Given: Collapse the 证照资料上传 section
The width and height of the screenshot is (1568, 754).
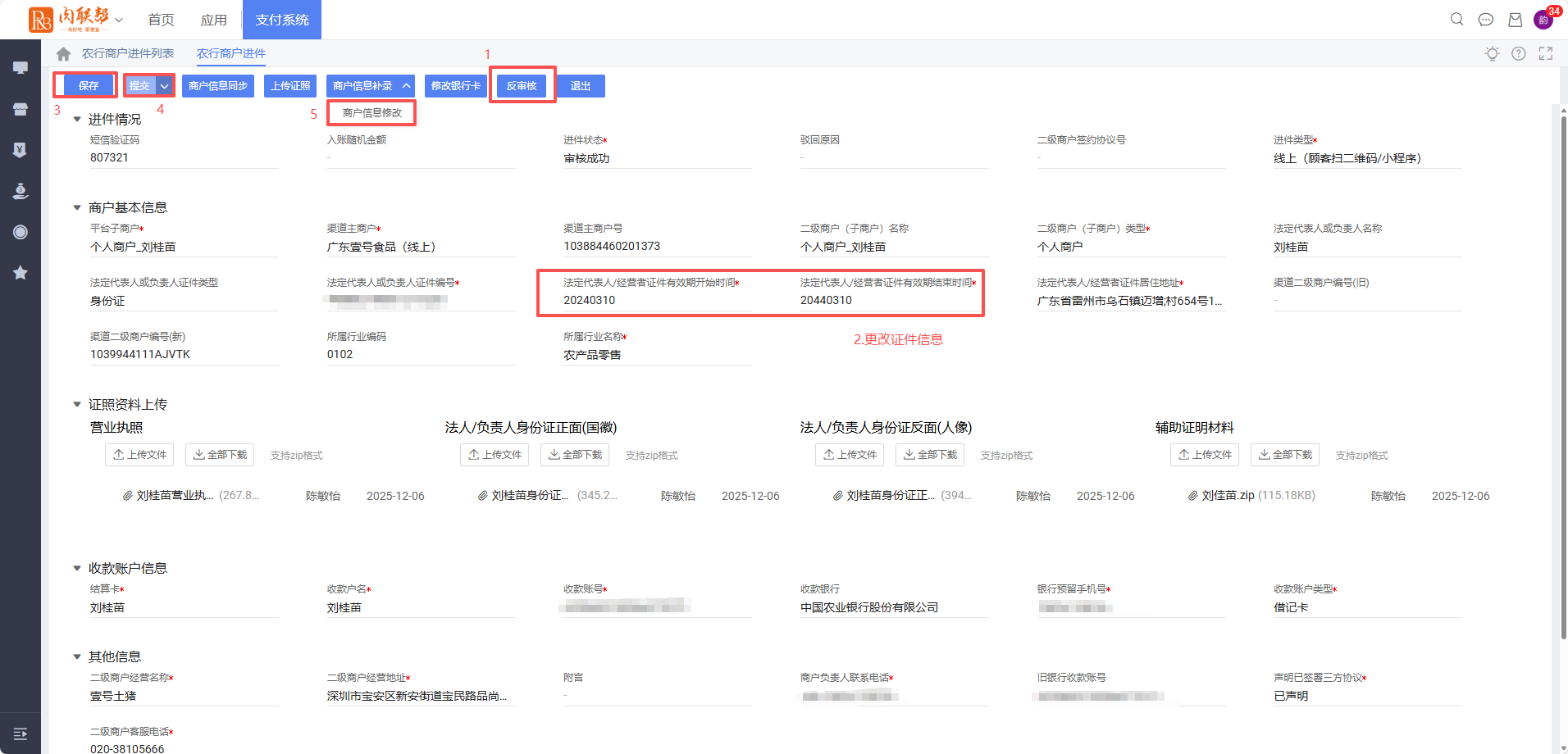Looking at the screenshot, I should [x=77, y=405].
